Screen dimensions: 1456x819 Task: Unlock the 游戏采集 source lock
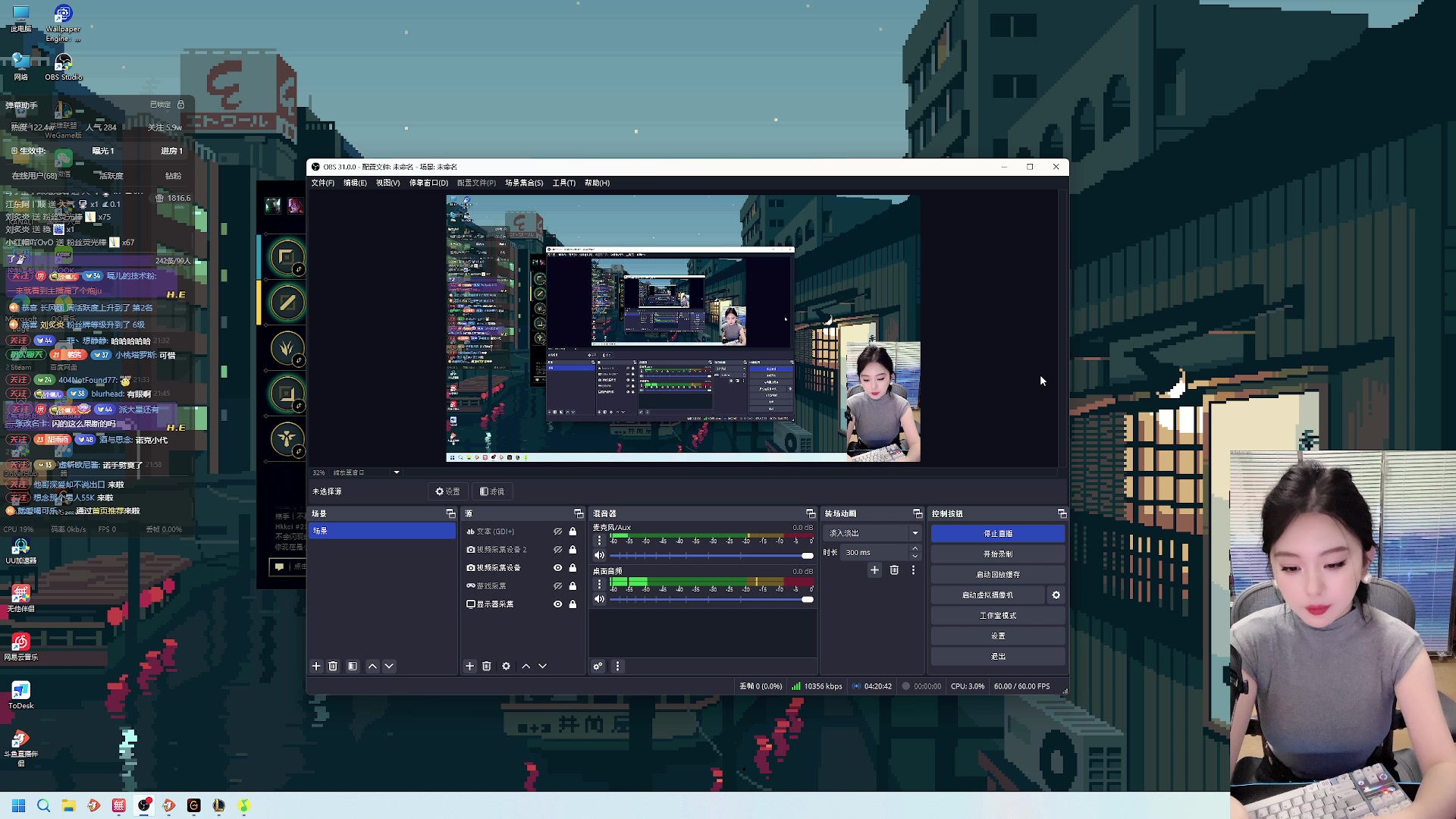tap(573, 586)
